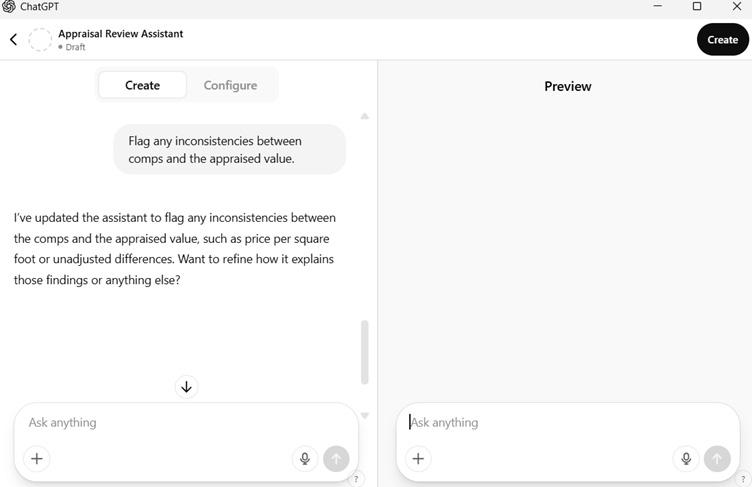Image resolution: width=752 pixels, height=487 pixels.
Task: Click the send arrow in the Preview panel
Action: pyautogui.click(x=717, y=458)
